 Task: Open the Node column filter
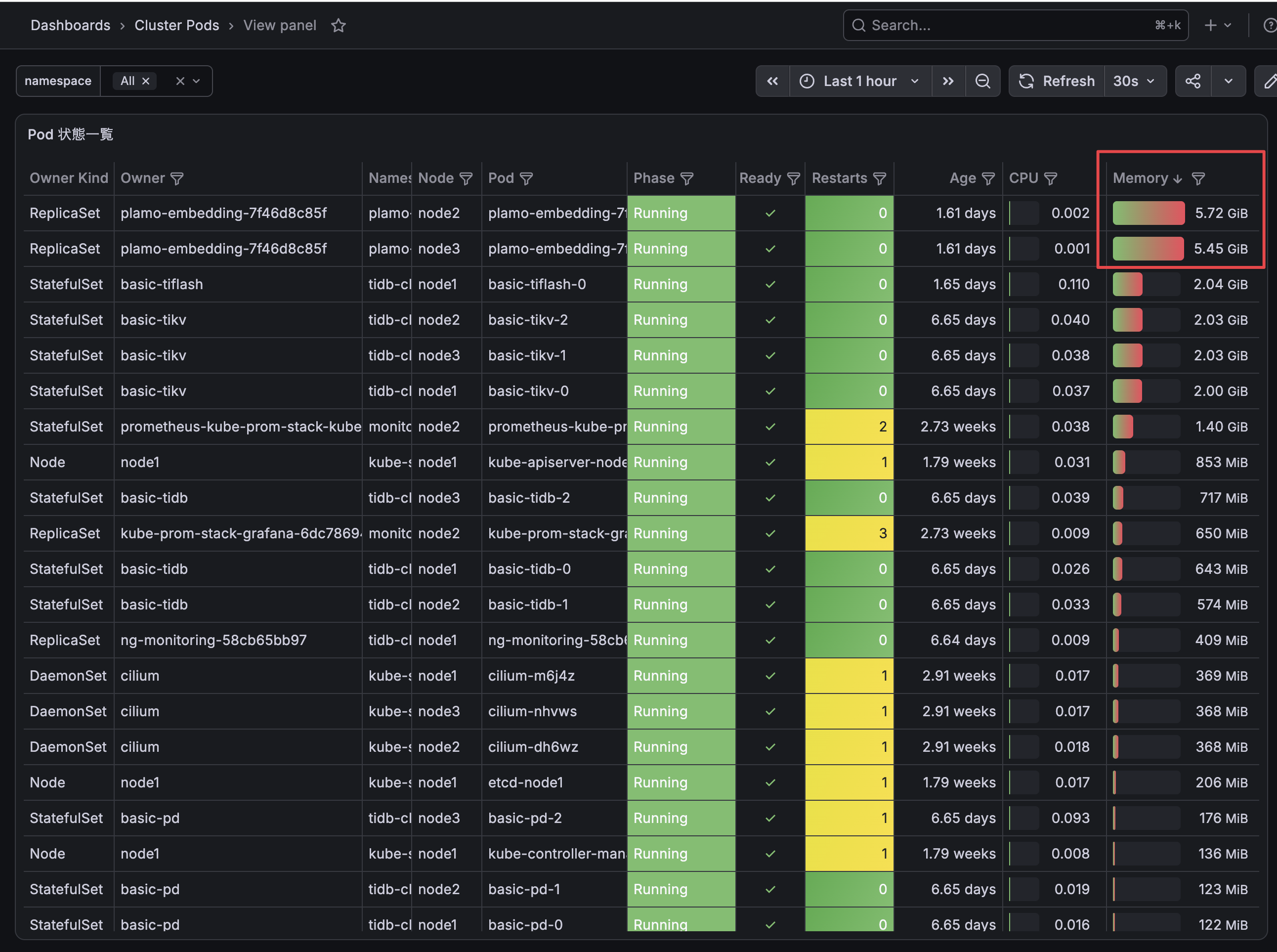point(466,178)
